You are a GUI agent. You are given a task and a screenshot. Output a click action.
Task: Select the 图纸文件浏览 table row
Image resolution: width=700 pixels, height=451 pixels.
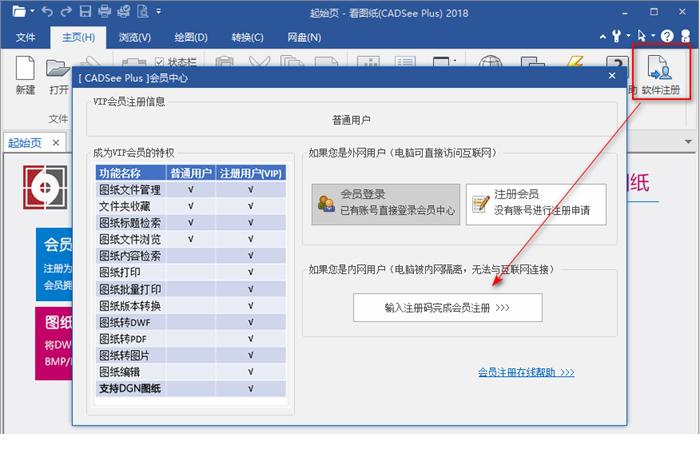(191, 239)
